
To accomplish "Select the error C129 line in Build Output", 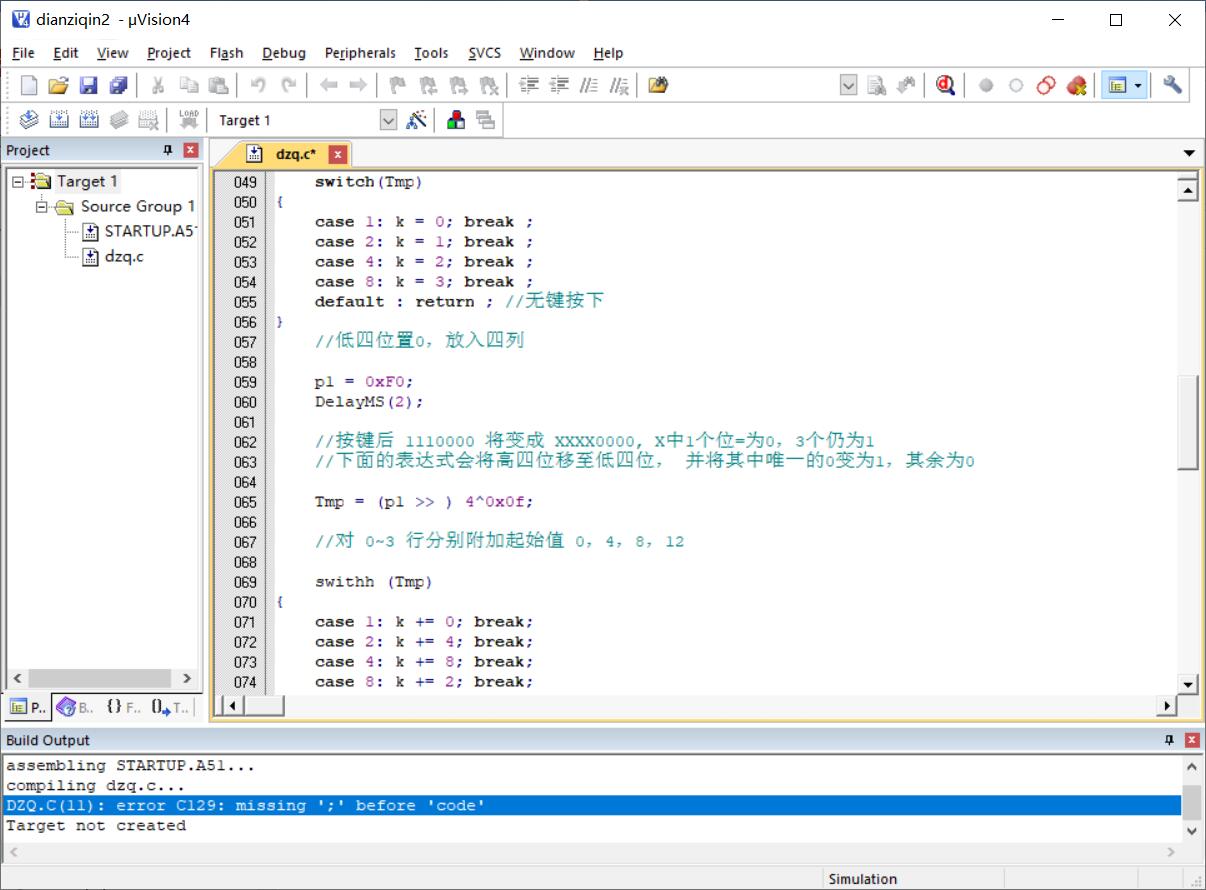I will 592,806.
